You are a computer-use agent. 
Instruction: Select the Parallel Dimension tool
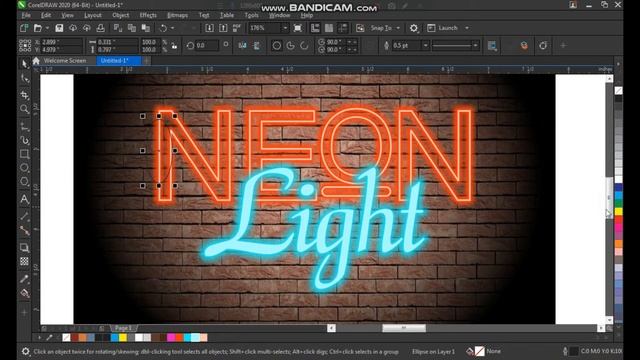point(24,216)
